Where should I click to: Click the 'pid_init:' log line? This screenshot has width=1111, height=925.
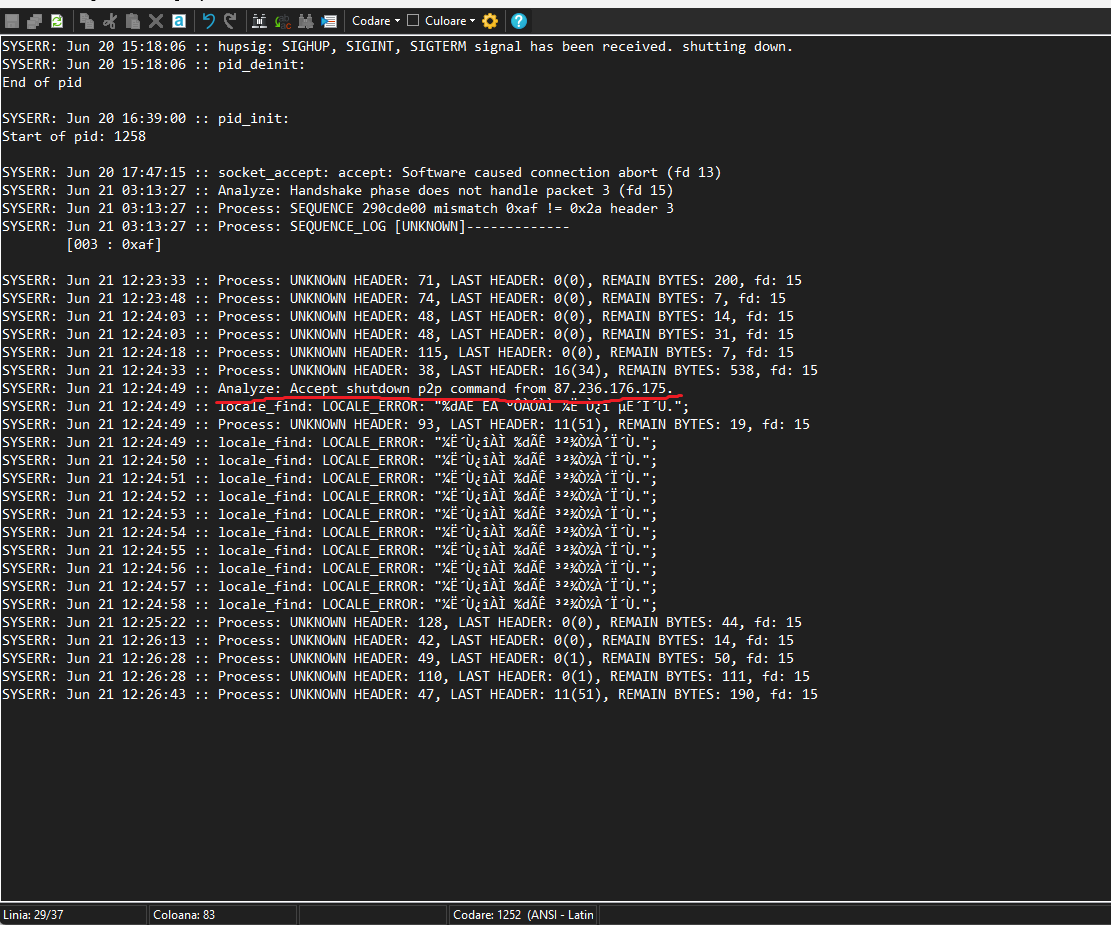point(145,118)
